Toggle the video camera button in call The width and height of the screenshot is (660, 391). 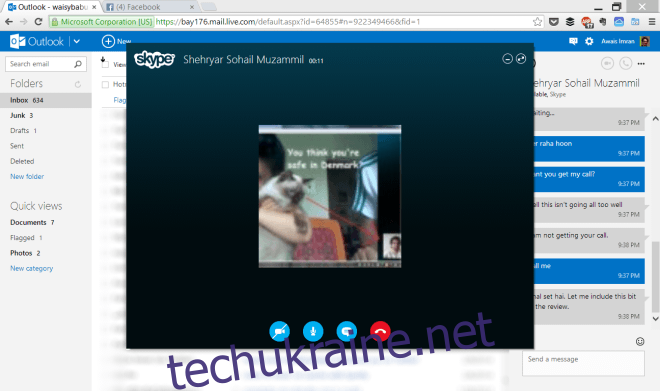(279, 331)
